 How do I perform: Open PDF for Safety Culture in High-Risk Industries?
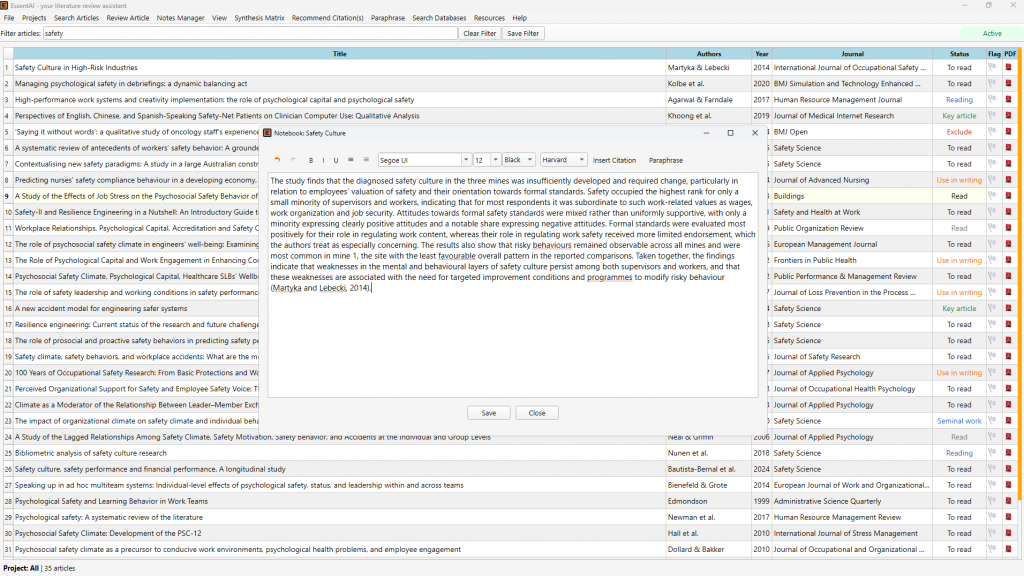(x=1008, y=67)
